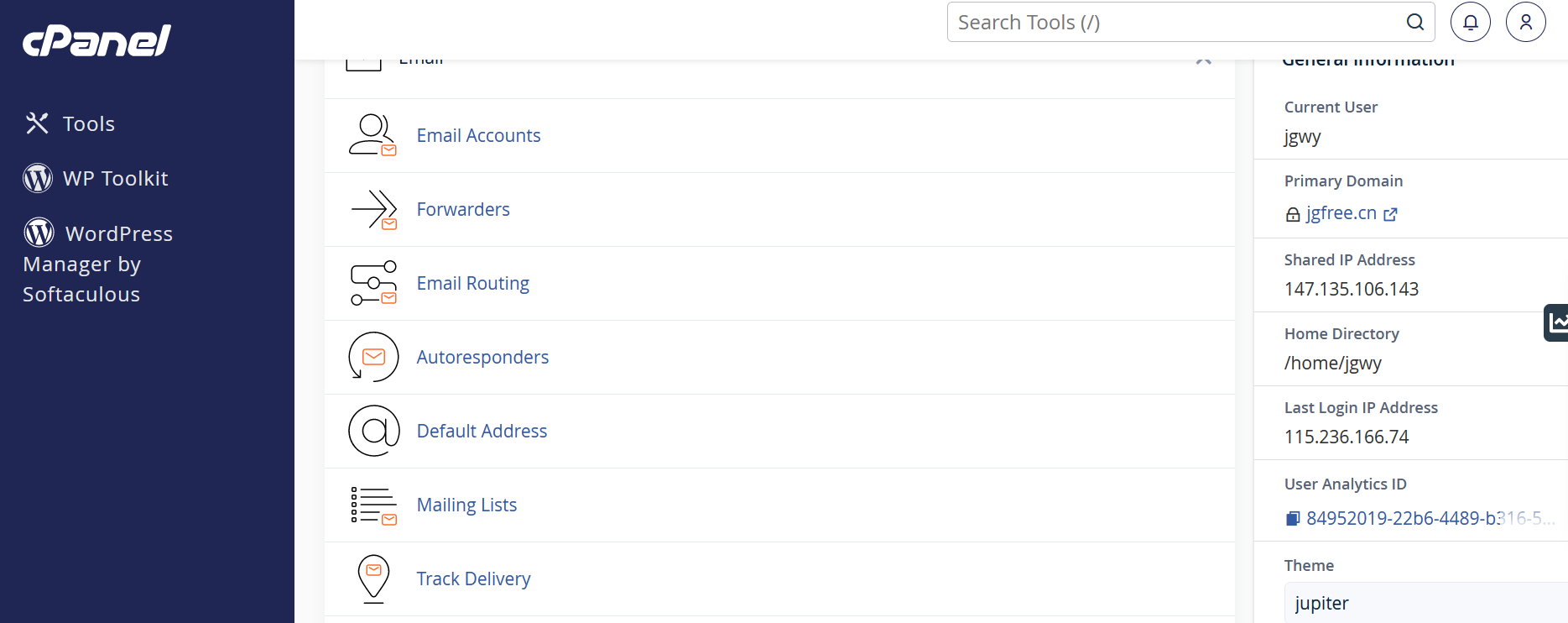Screen dimensions: 1568x623
Task: Open notifications bell icon
Action: click(1471, 22)
